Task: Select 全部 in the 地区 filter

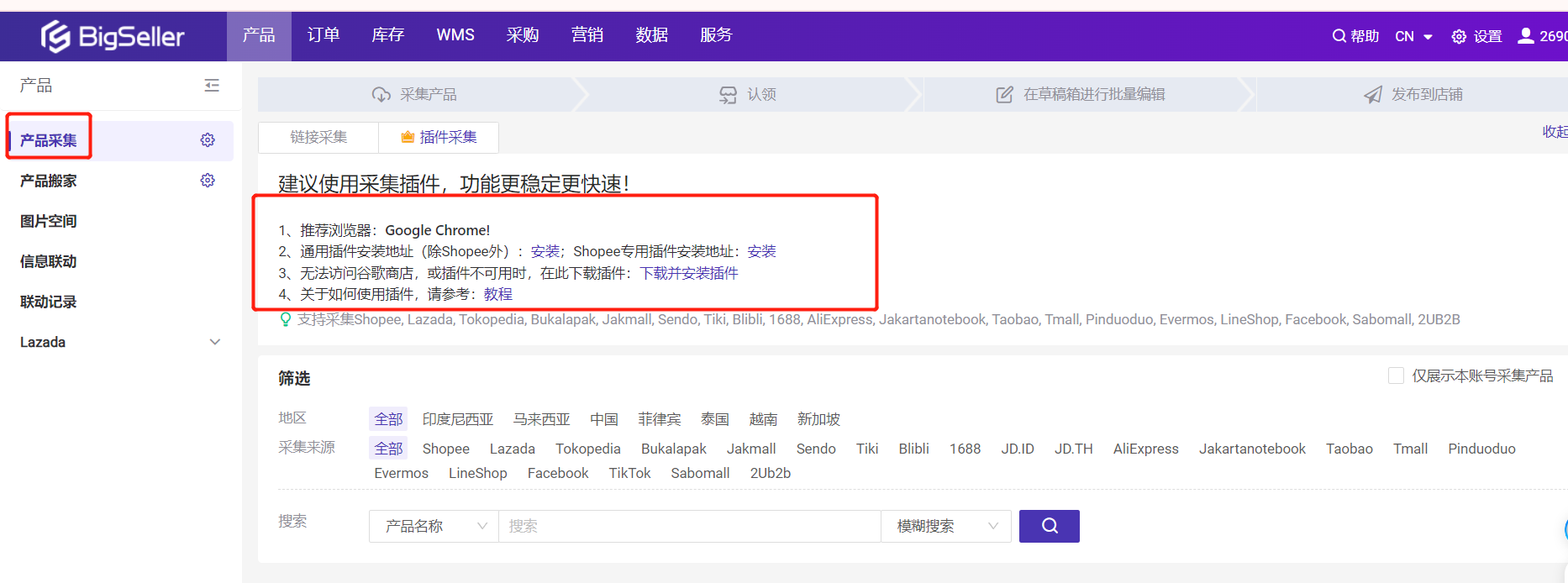Action: [x=388, y=419]
